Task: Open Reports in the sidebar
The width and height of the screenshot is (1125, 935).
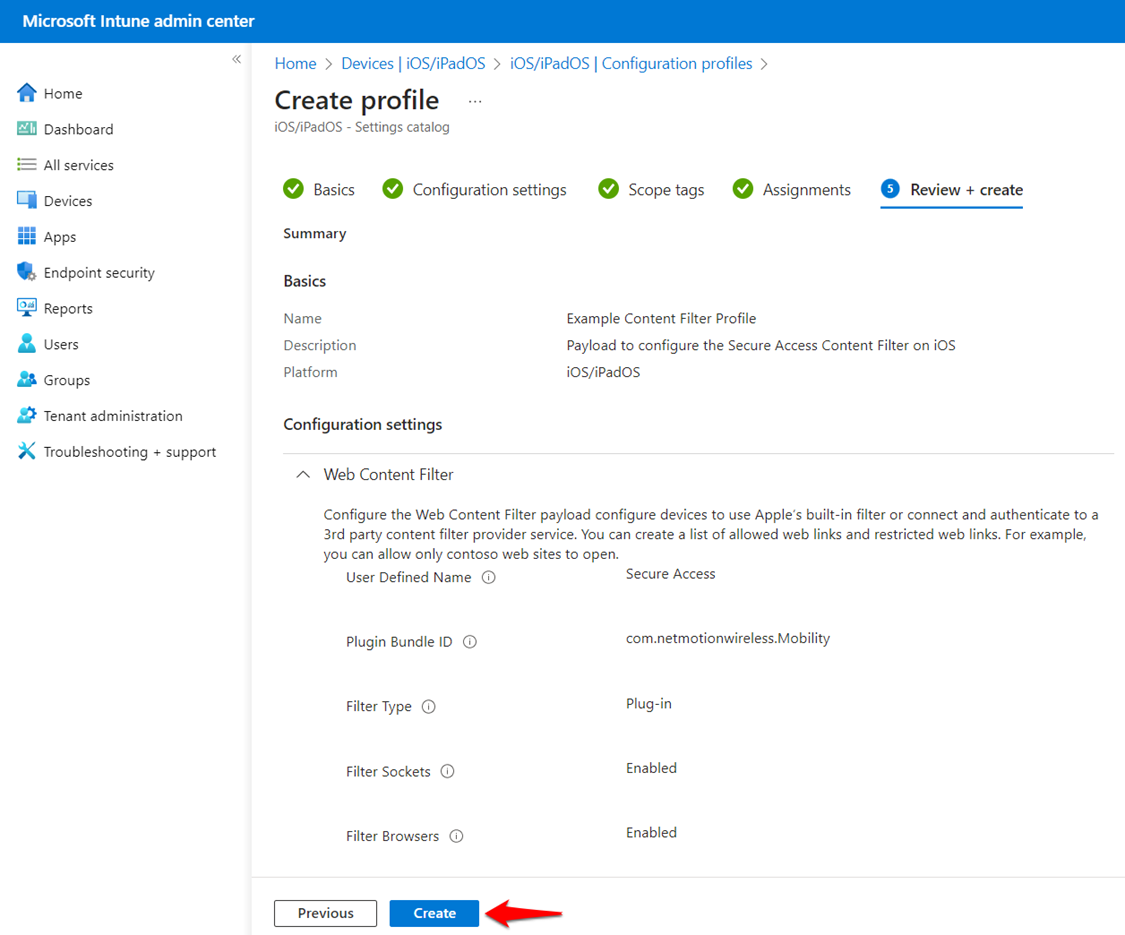Action: pyautogui.click(x=68, y=309)
